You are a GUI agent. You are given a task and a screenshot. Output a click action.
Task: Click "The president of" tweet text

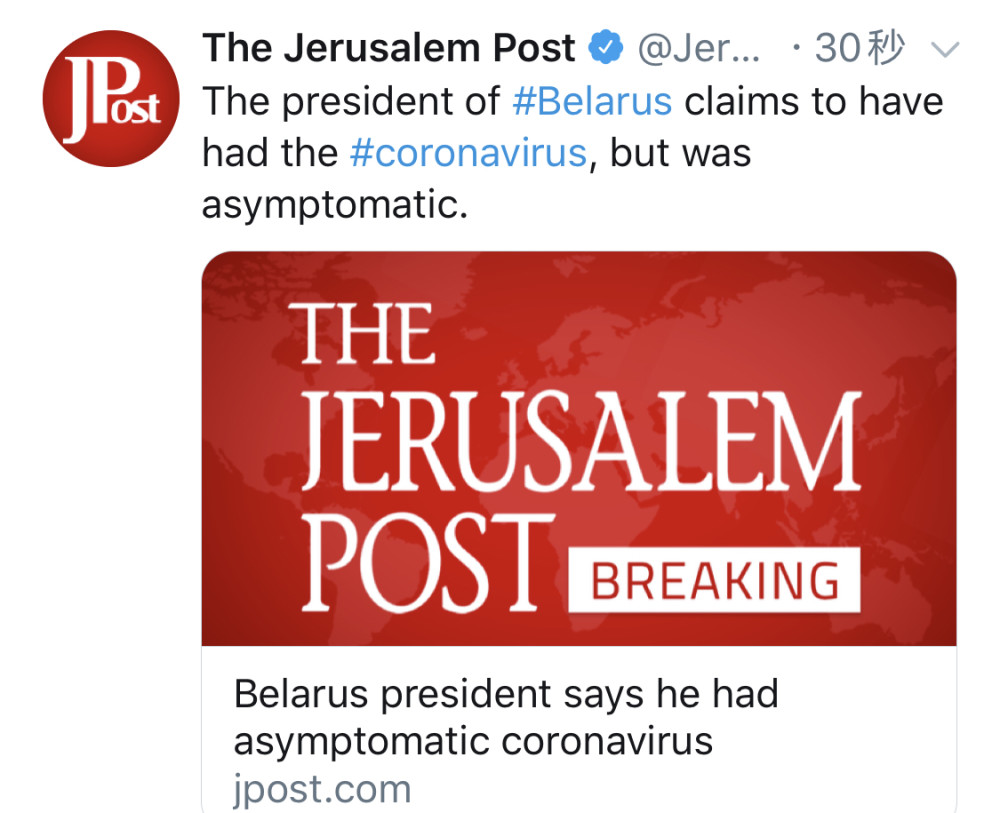[x=351, y=101]
